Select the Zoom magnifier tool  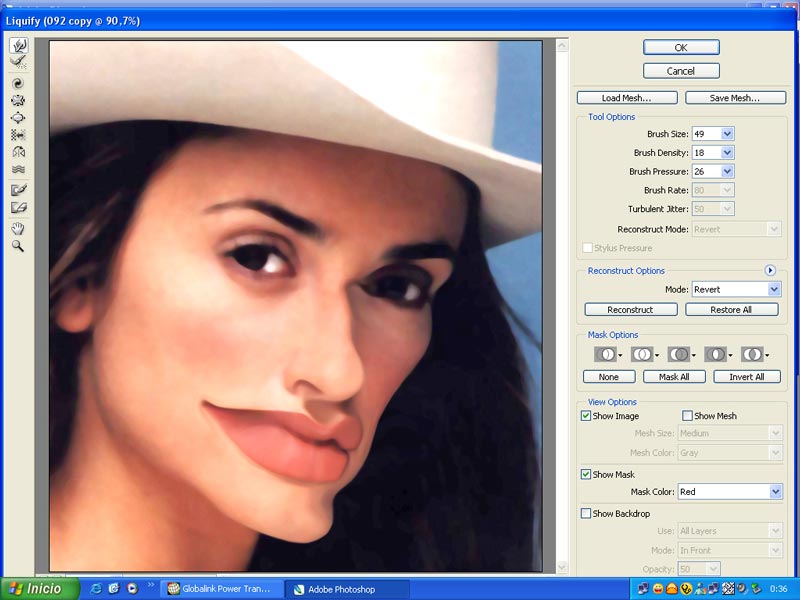18,245
